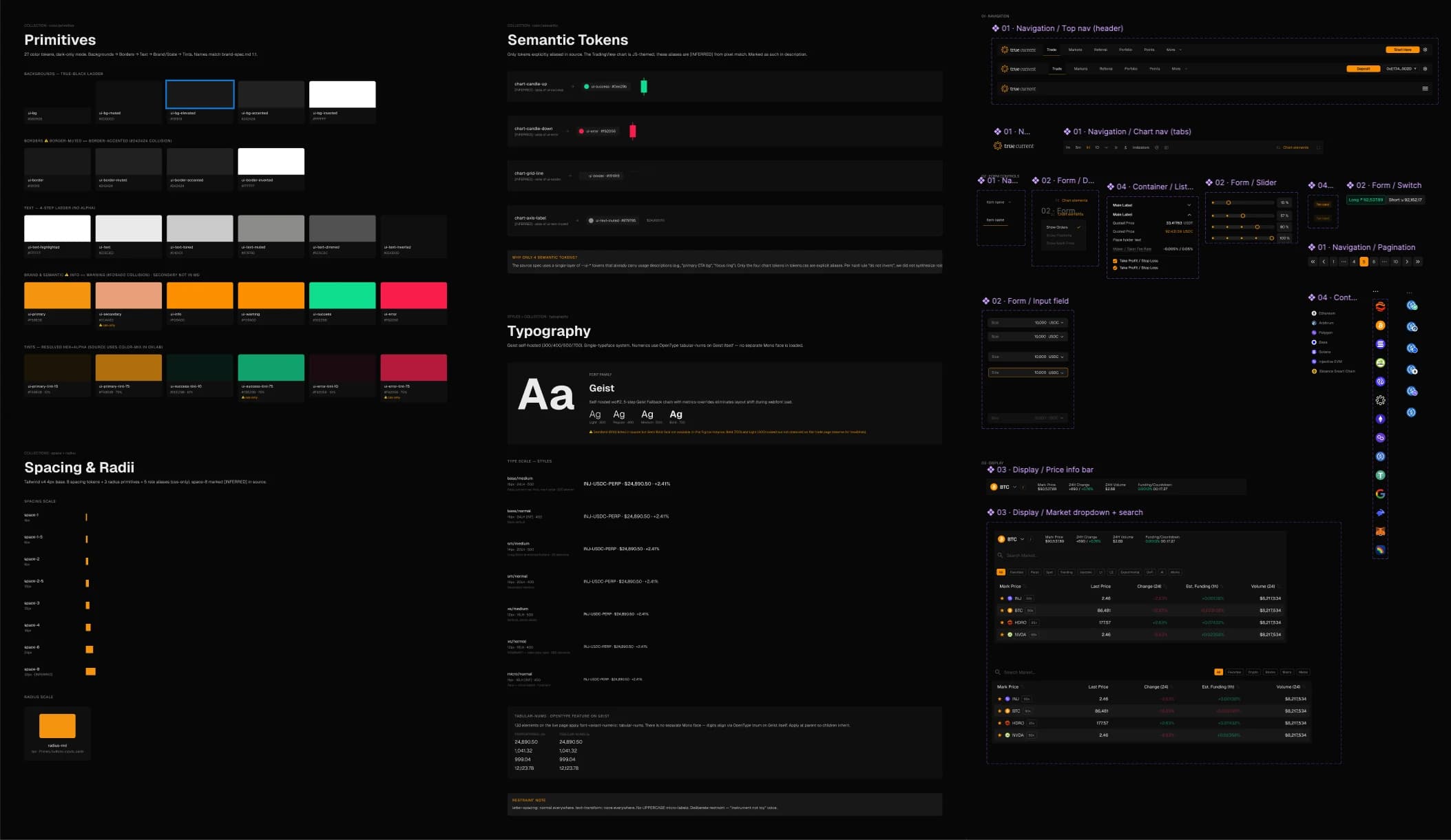Open the hamburger menu in the third header row

tap(1425, 88)
